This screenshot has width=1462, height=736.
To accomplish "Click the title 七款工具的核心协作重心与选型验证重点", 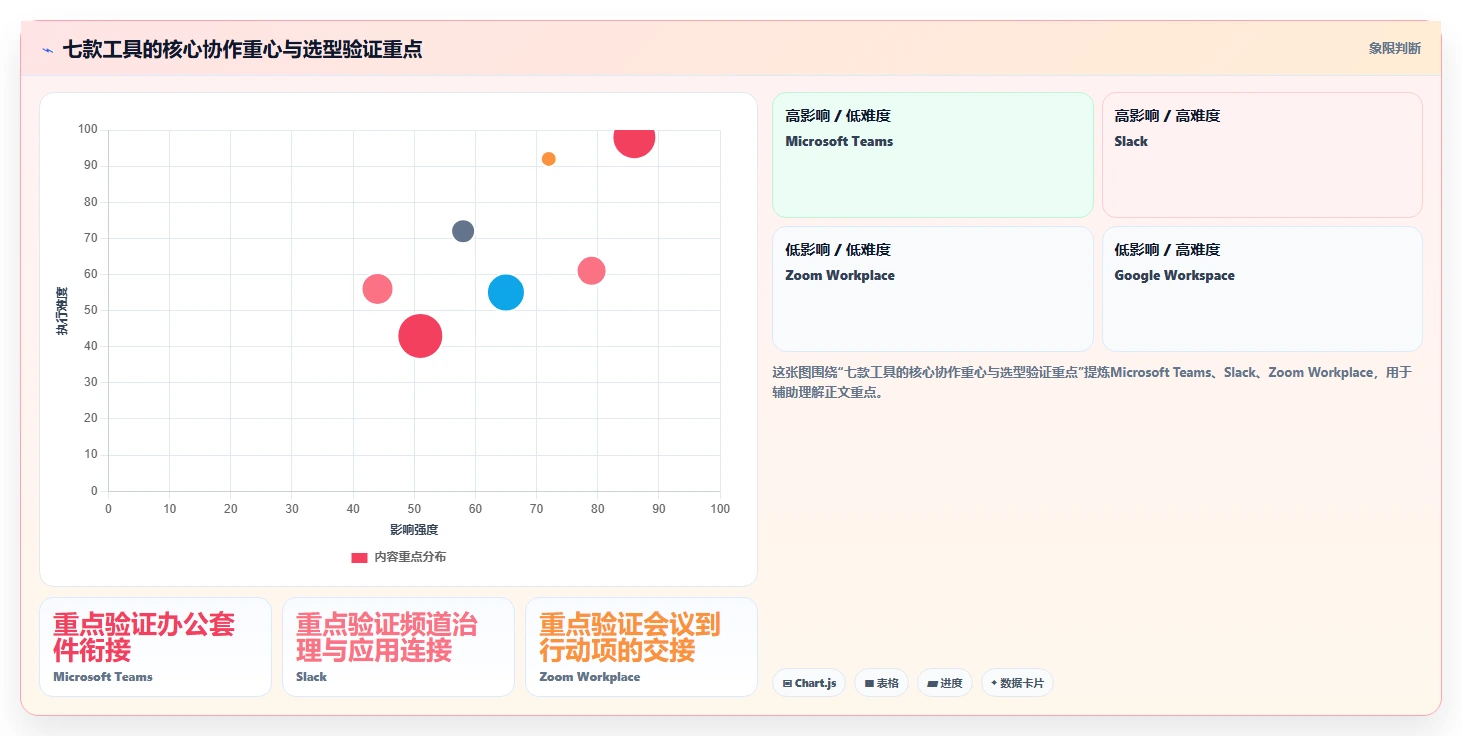I will pos(242,49).
